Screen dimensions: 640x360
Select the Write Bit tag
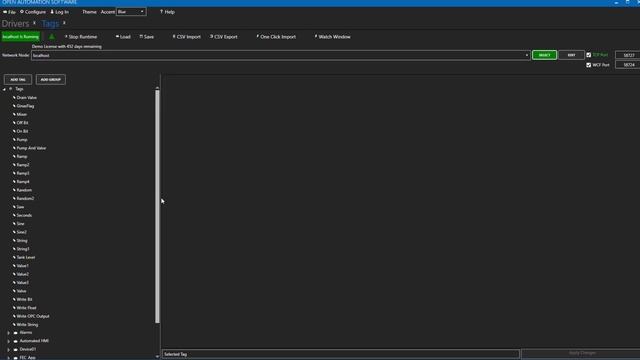click(x=24, y=300)
